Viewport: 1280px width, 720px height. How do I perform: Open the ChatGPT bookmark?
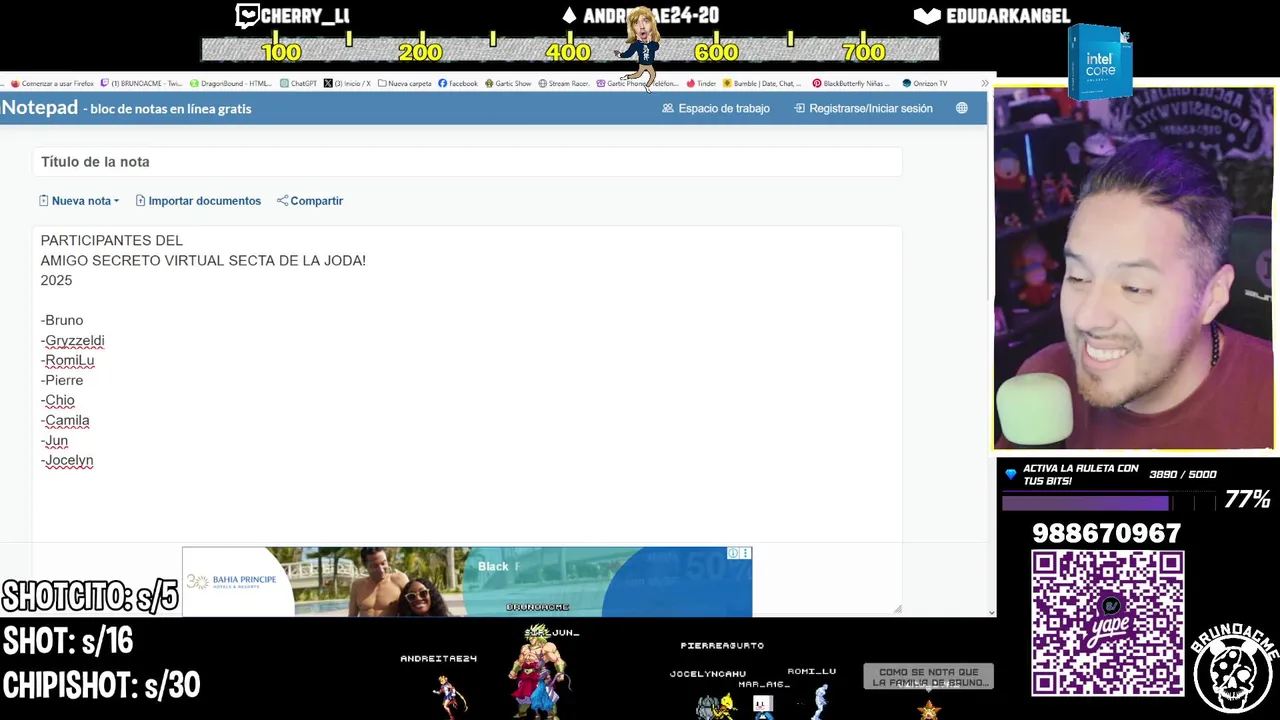coord(298,84)
